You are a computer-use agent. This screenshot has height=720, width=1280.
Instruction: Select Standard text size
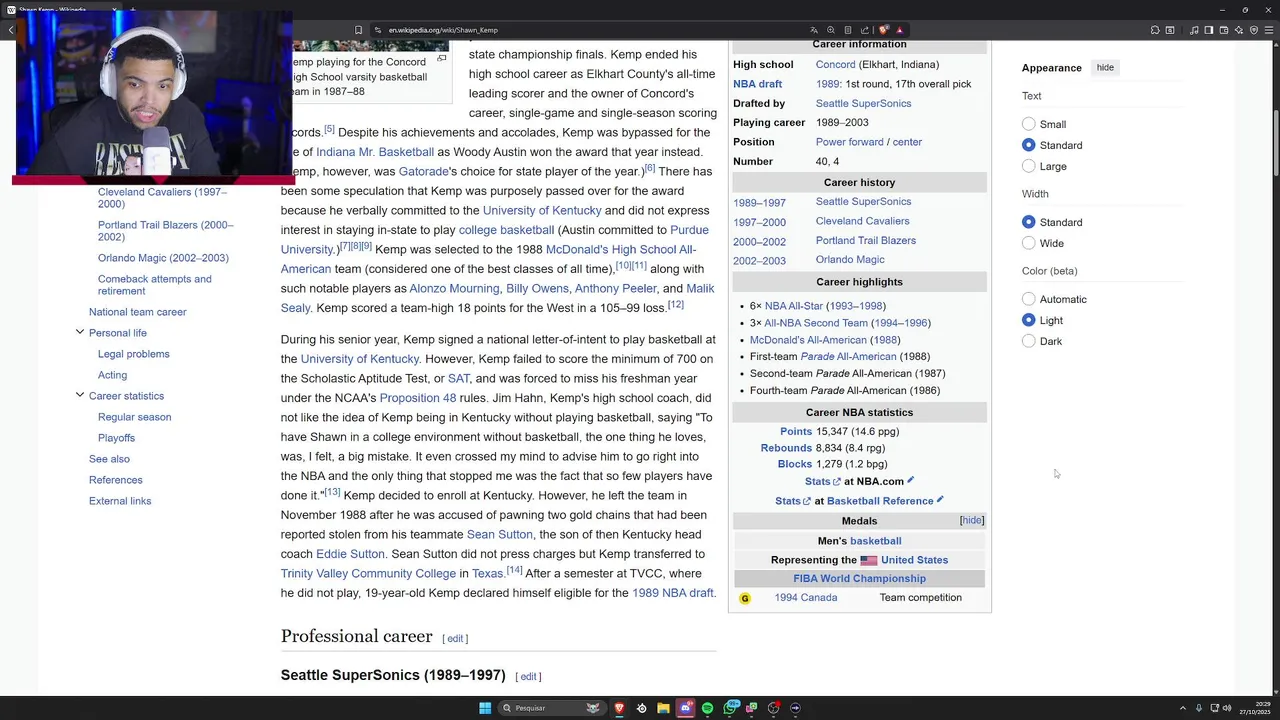pyautogui.click(x=1028, y=145)
